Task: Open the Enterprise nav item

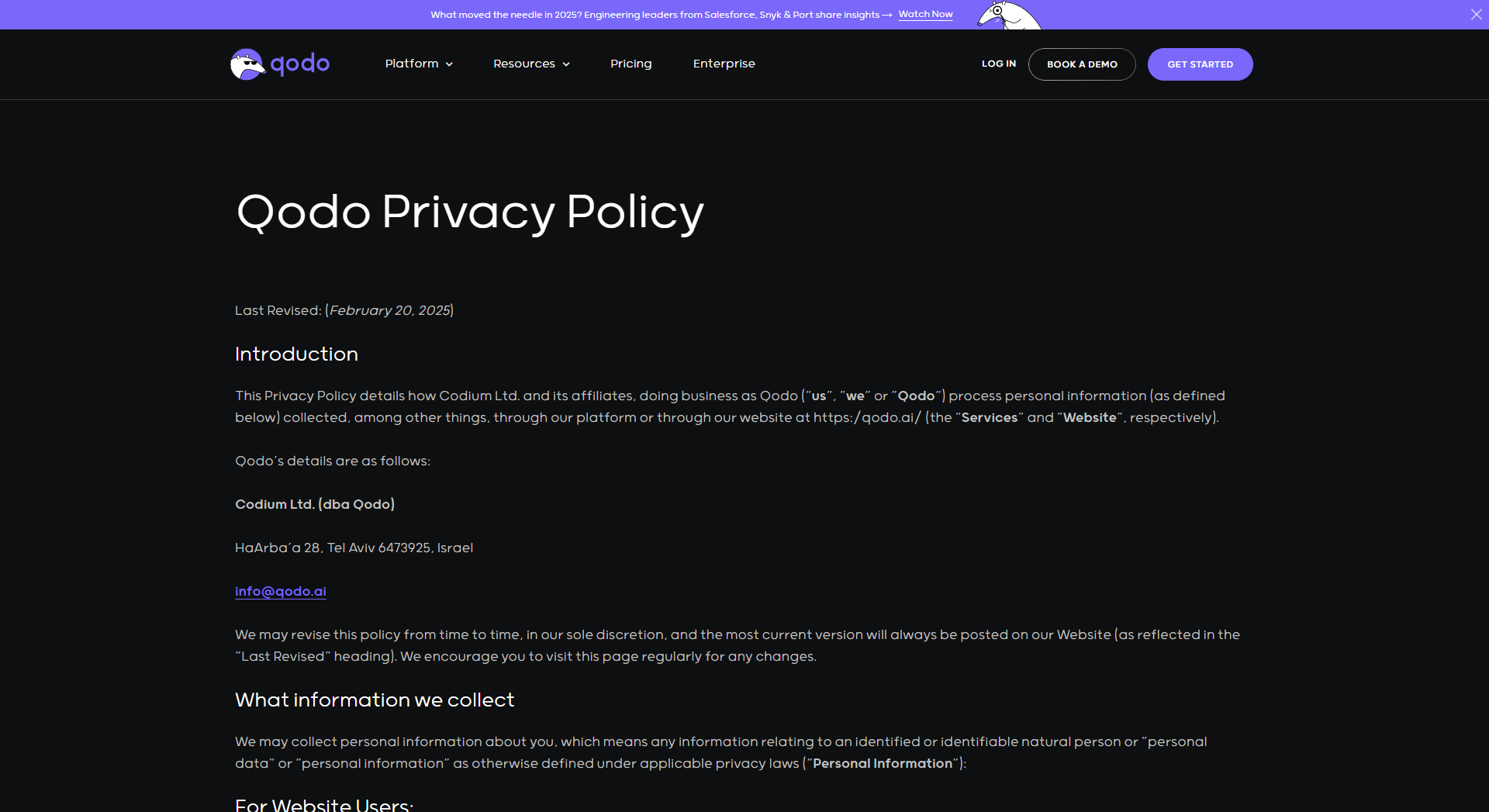Action: point(724,64)
